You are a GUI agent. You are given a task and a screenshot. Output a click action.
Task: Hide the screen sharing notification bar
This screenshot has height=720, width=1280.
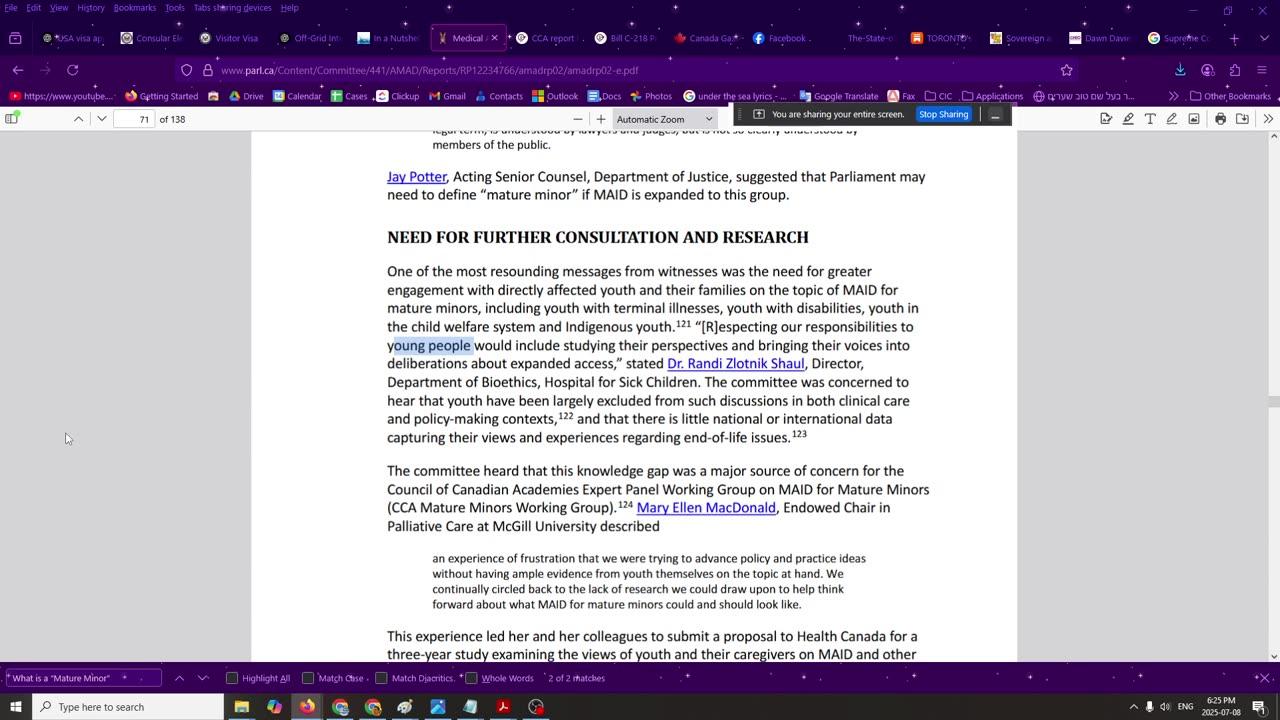point(995,114)
